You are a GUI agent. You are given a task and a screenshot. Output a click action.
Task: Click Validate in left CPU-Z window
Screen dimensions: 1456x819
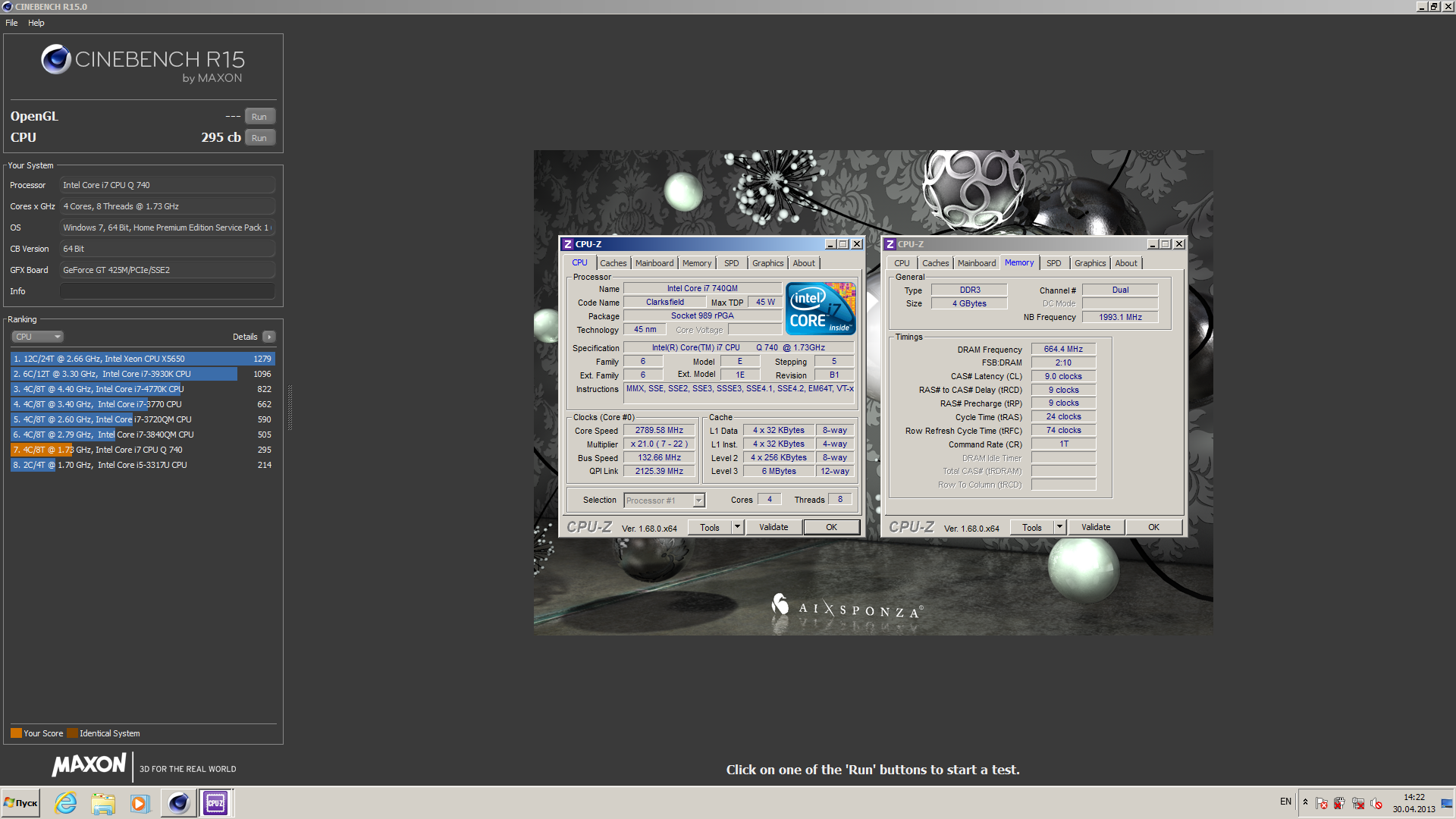tap(773, 528)
